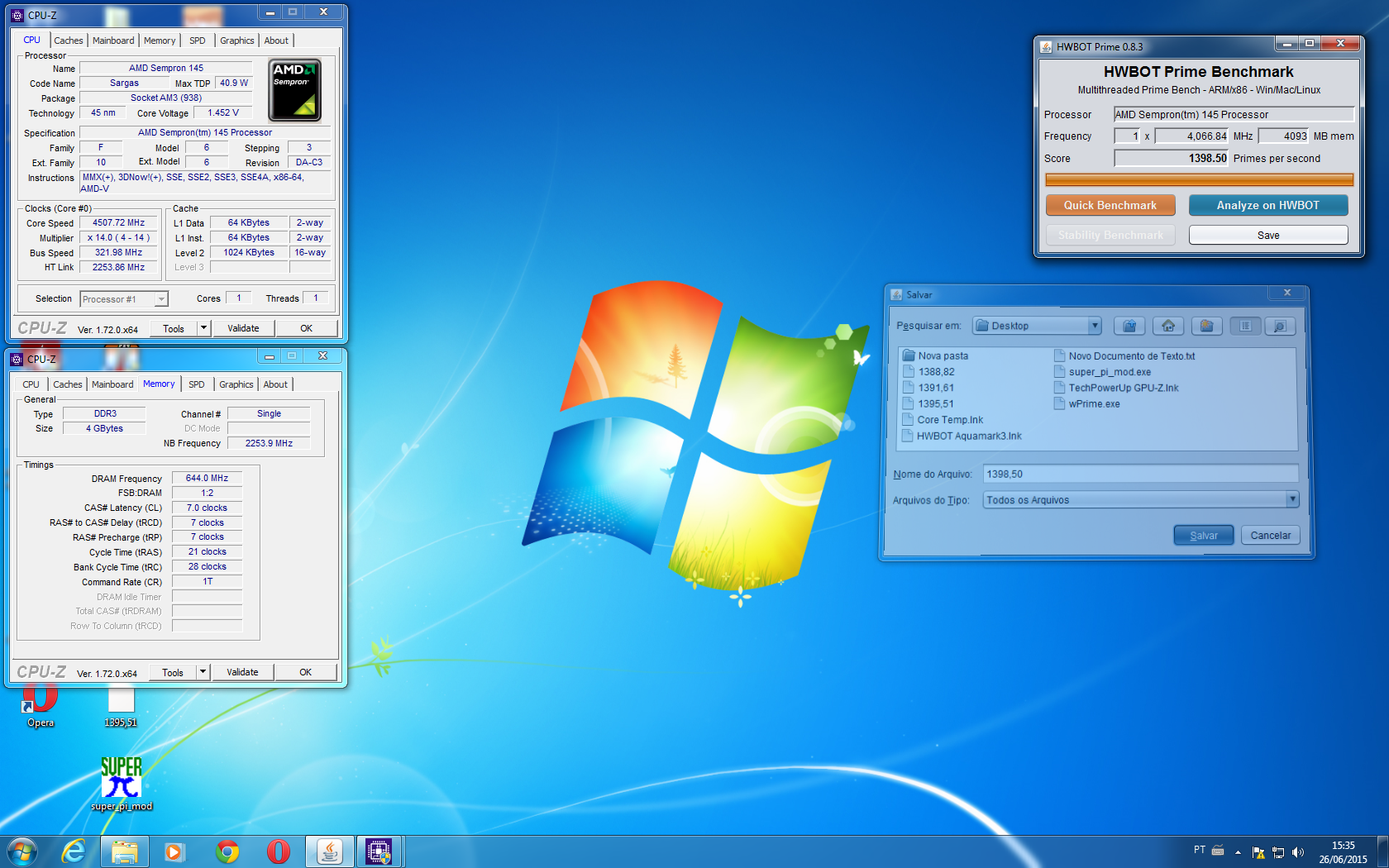This screenshot has height=868, width=1389.
Task: Select super_pi_mod desktop icon
Action: [x=122, y=784]
